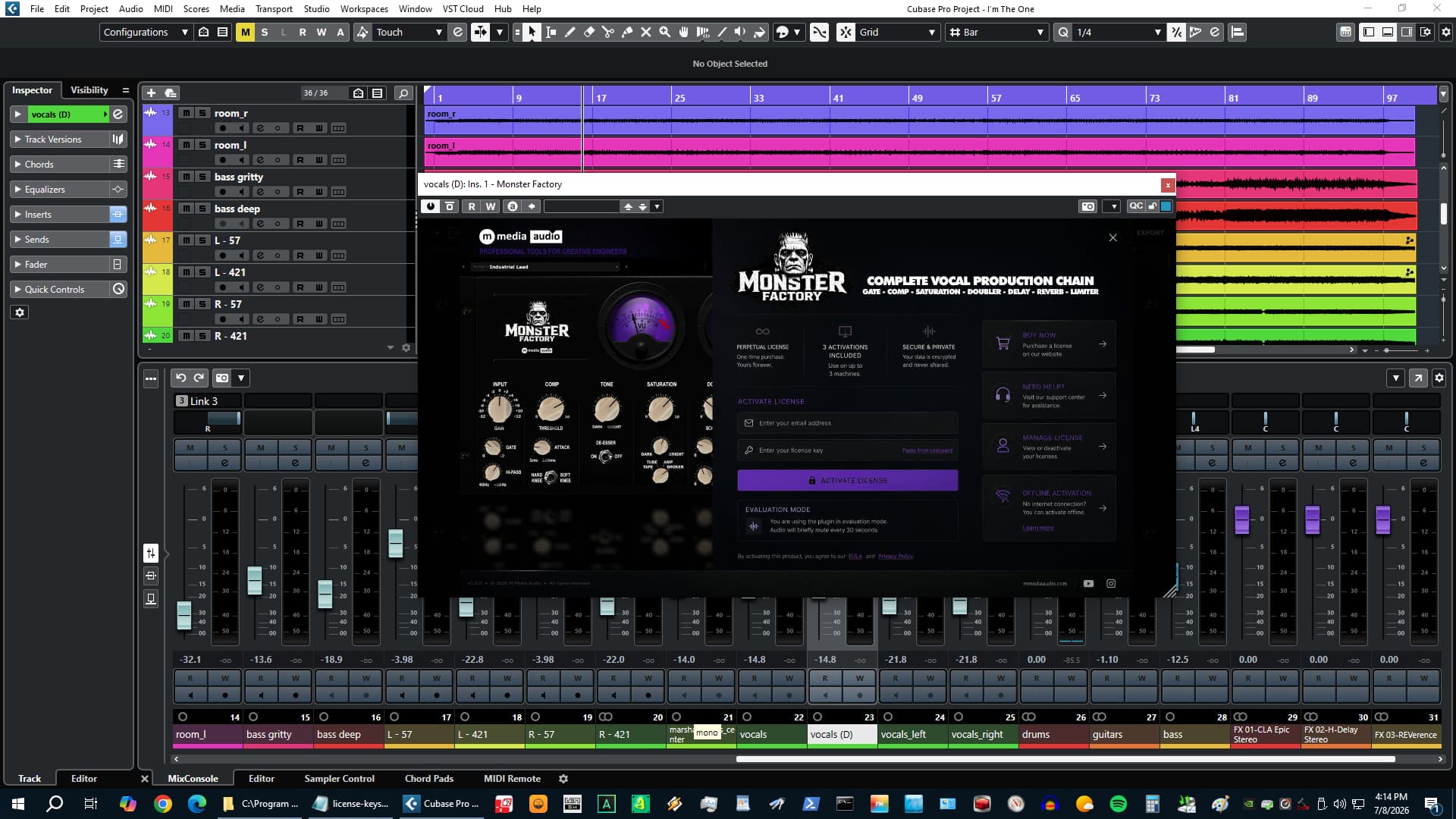Open the 1/4 quantize preset dropdown
The image size is (1456, 819).
(x=1119, y=32)
